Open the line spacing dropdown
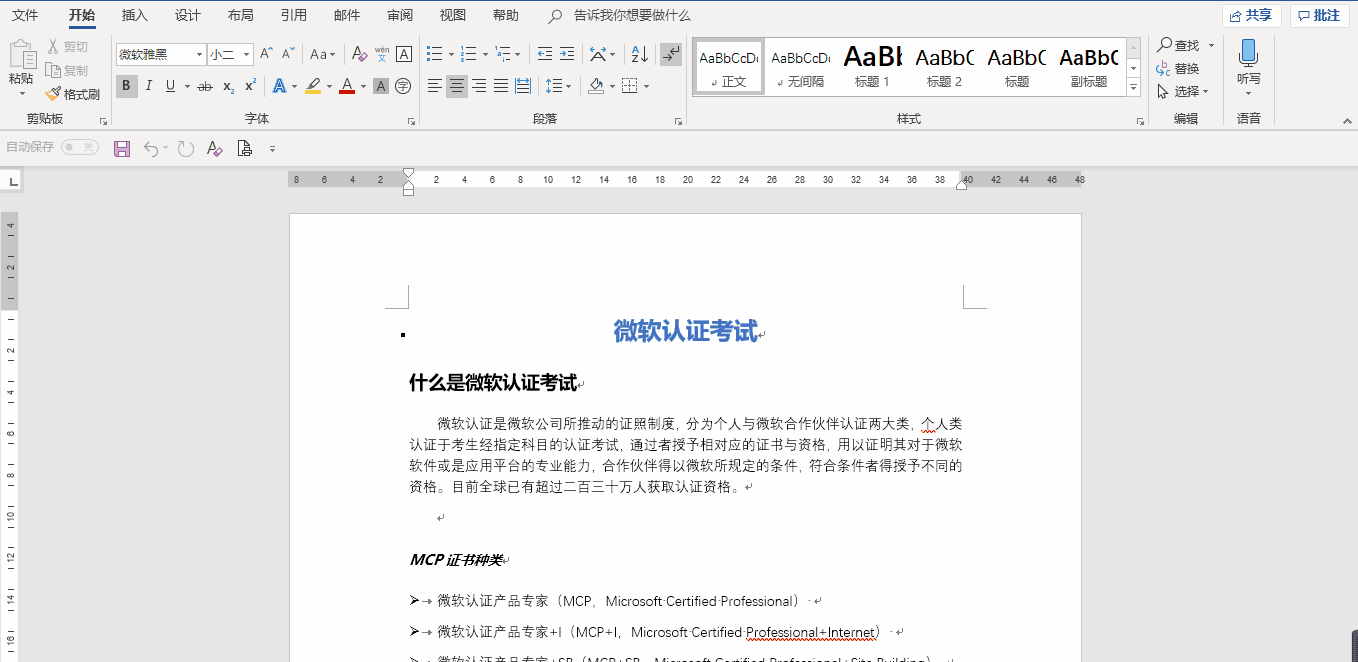This screenshot has height=662, width=1358. pyautogui.click(x=558, y=87)
